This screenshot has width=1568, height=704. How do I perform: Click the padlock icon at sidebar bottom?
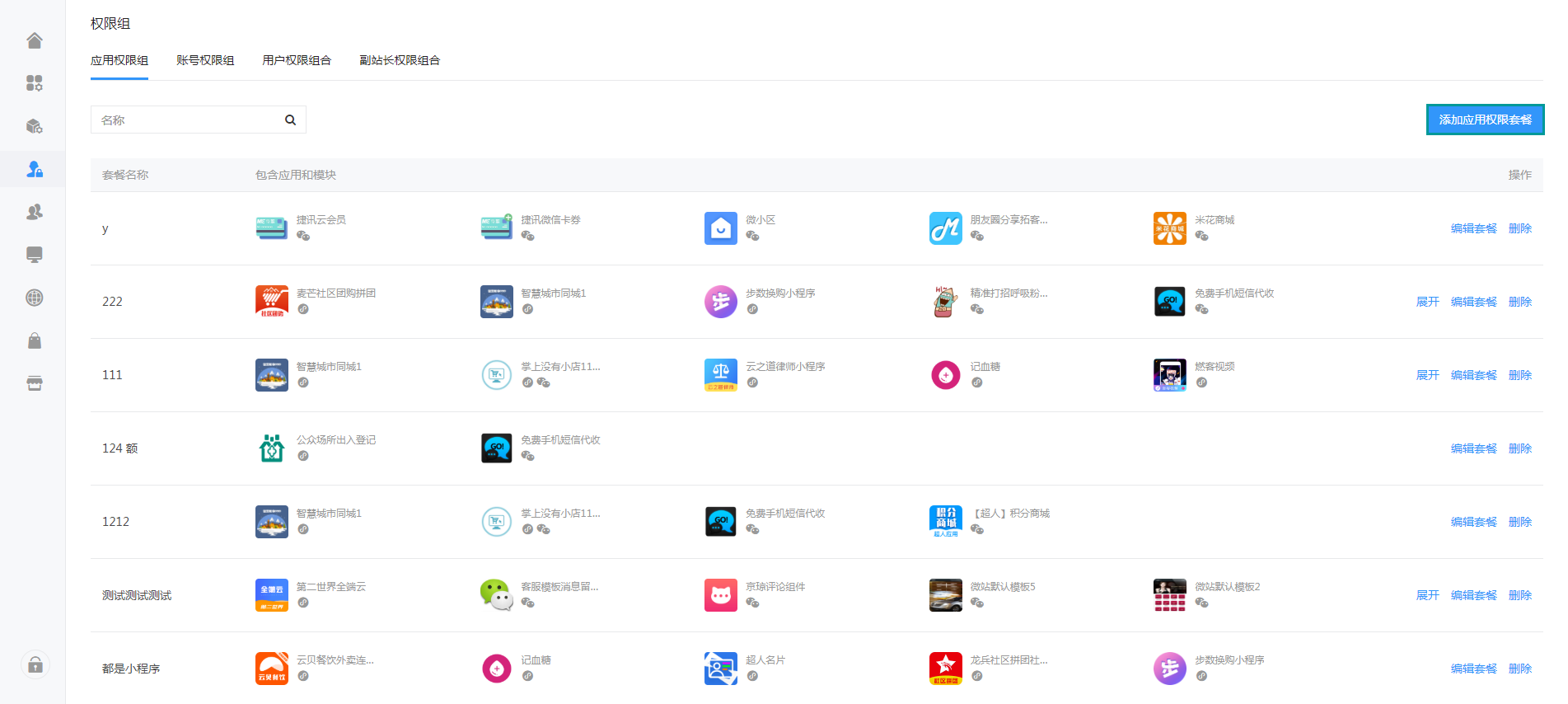pos(35,664)
